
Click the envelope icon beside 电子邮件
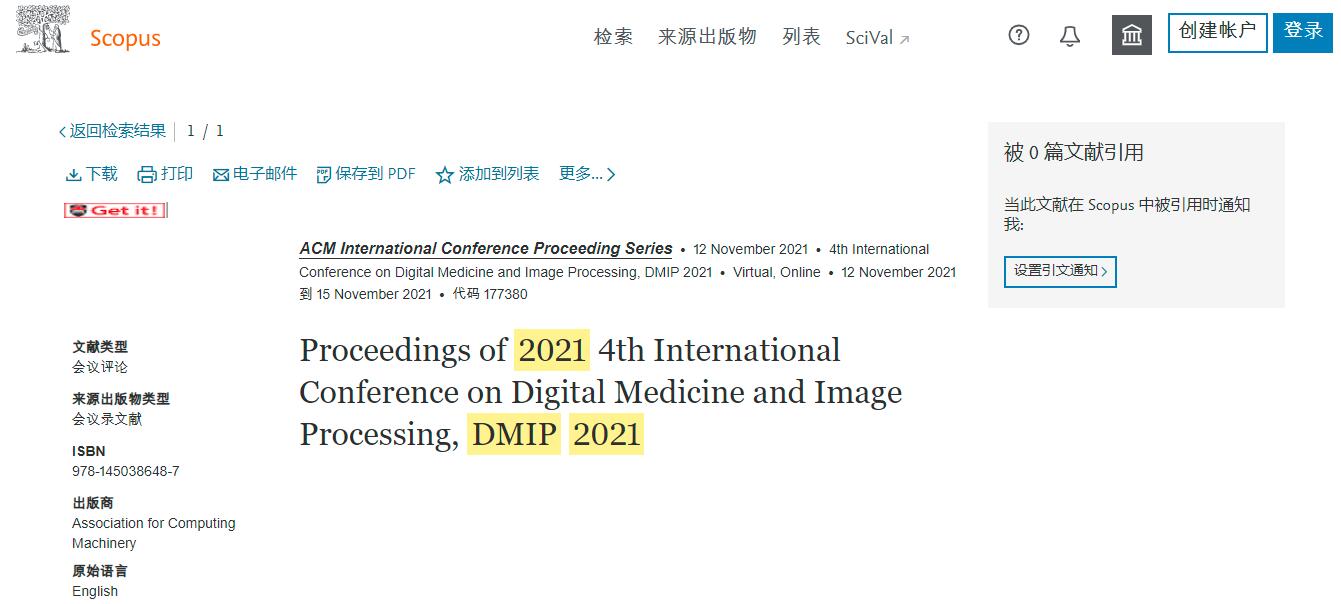point(221,175)
